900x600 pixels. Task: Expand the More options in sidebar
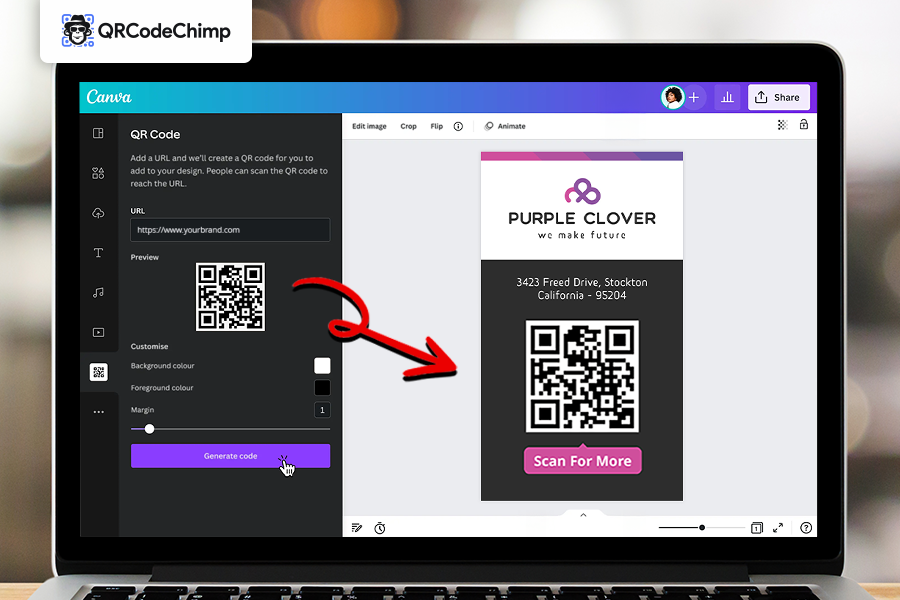(98, 411)
